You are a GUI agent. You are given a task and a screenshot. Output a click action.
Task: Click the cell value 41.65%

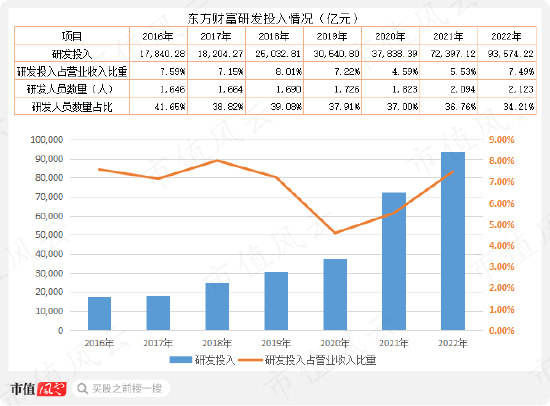pos(170,106)
